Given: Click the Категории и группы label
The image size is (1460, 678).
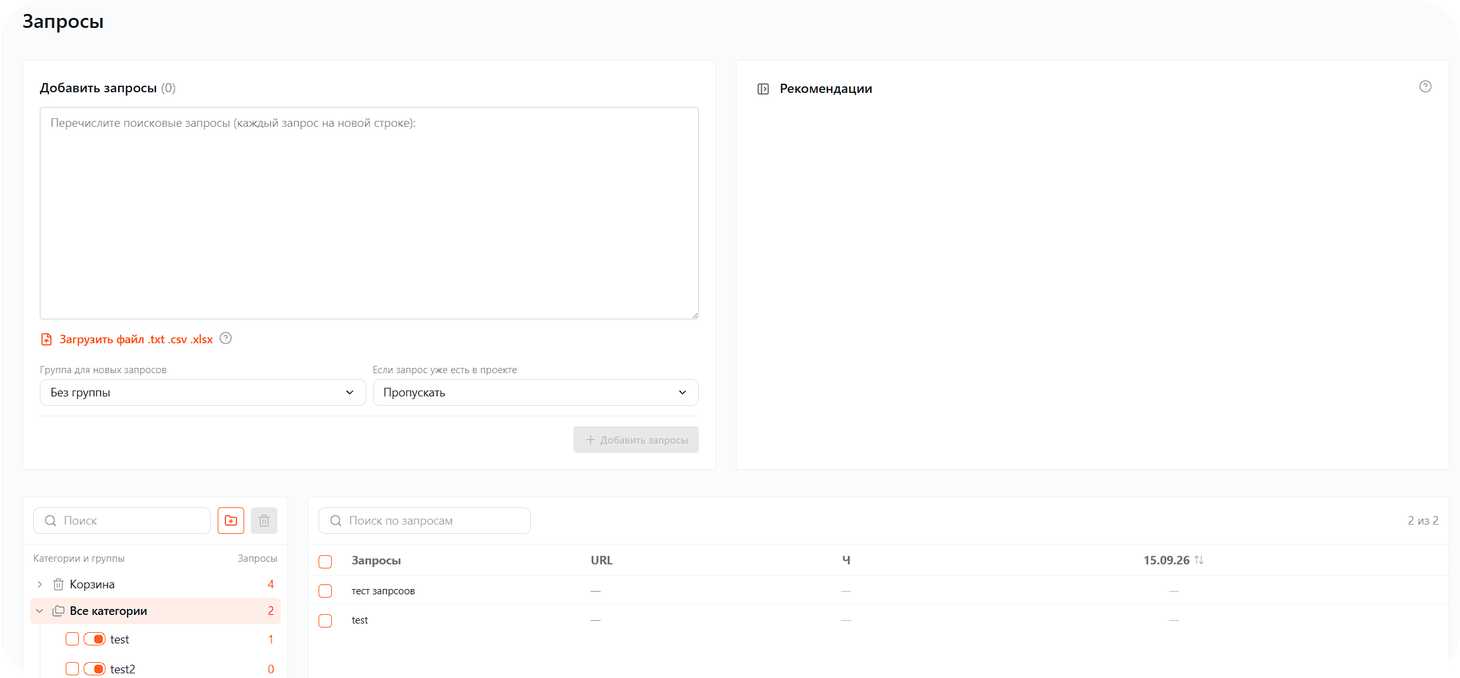Looking at the screenshot, I should tap(79, 558).
